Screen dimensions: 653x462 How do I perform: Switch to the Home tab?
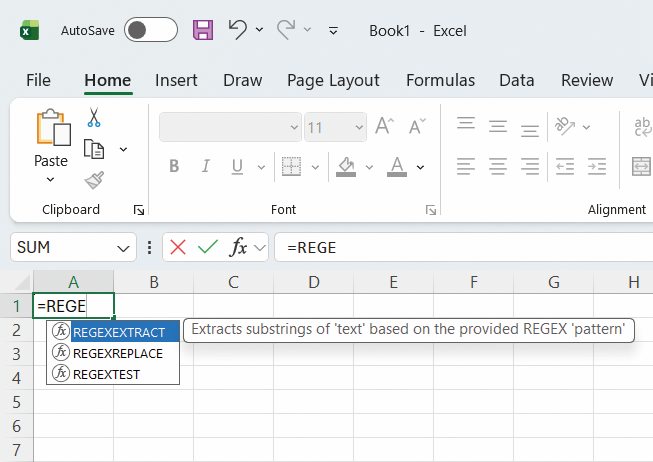[107, 80]
